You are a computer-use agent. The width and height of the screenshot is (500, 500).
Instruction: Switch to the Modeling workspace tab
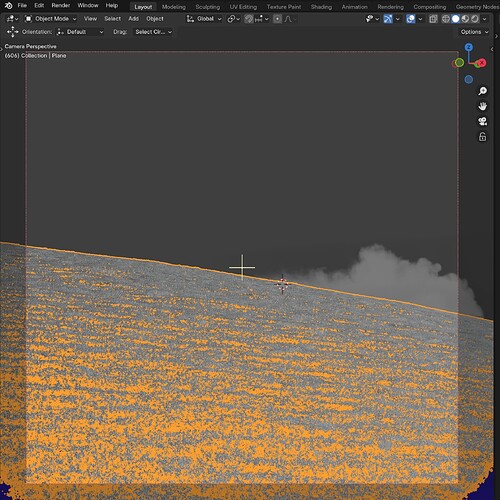click(174, 7)
